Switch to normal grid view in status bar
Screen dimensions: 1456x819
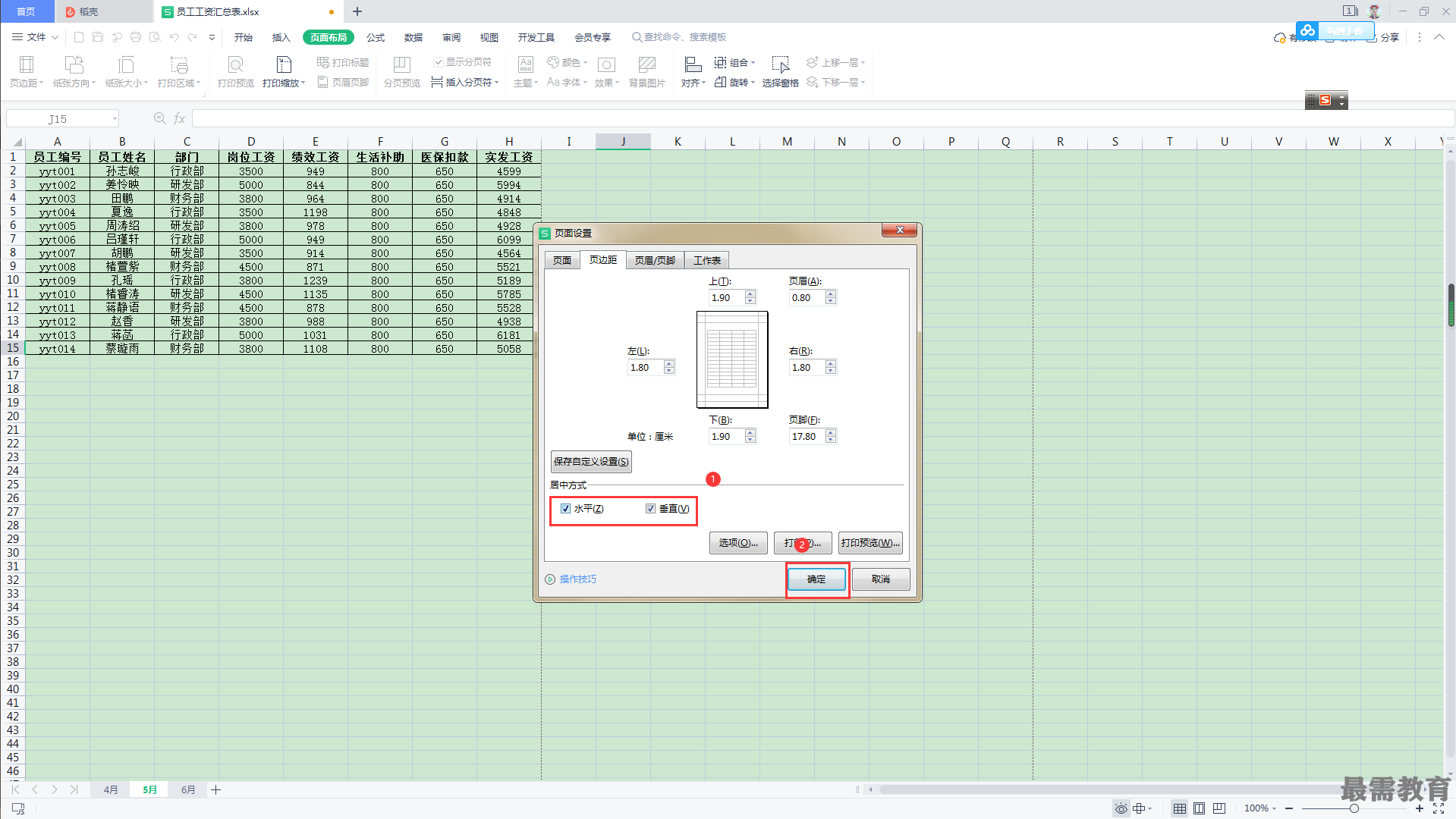coord(1179,808)
